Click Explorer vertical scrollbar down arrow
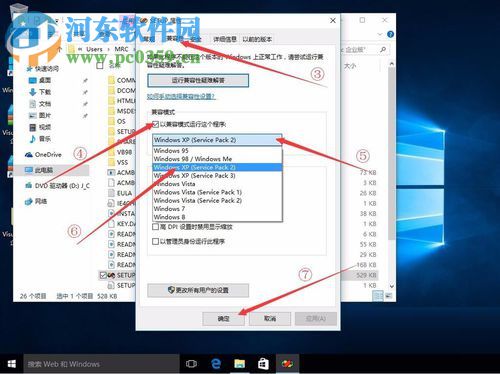The image size is (500, 374). [392, 286]
